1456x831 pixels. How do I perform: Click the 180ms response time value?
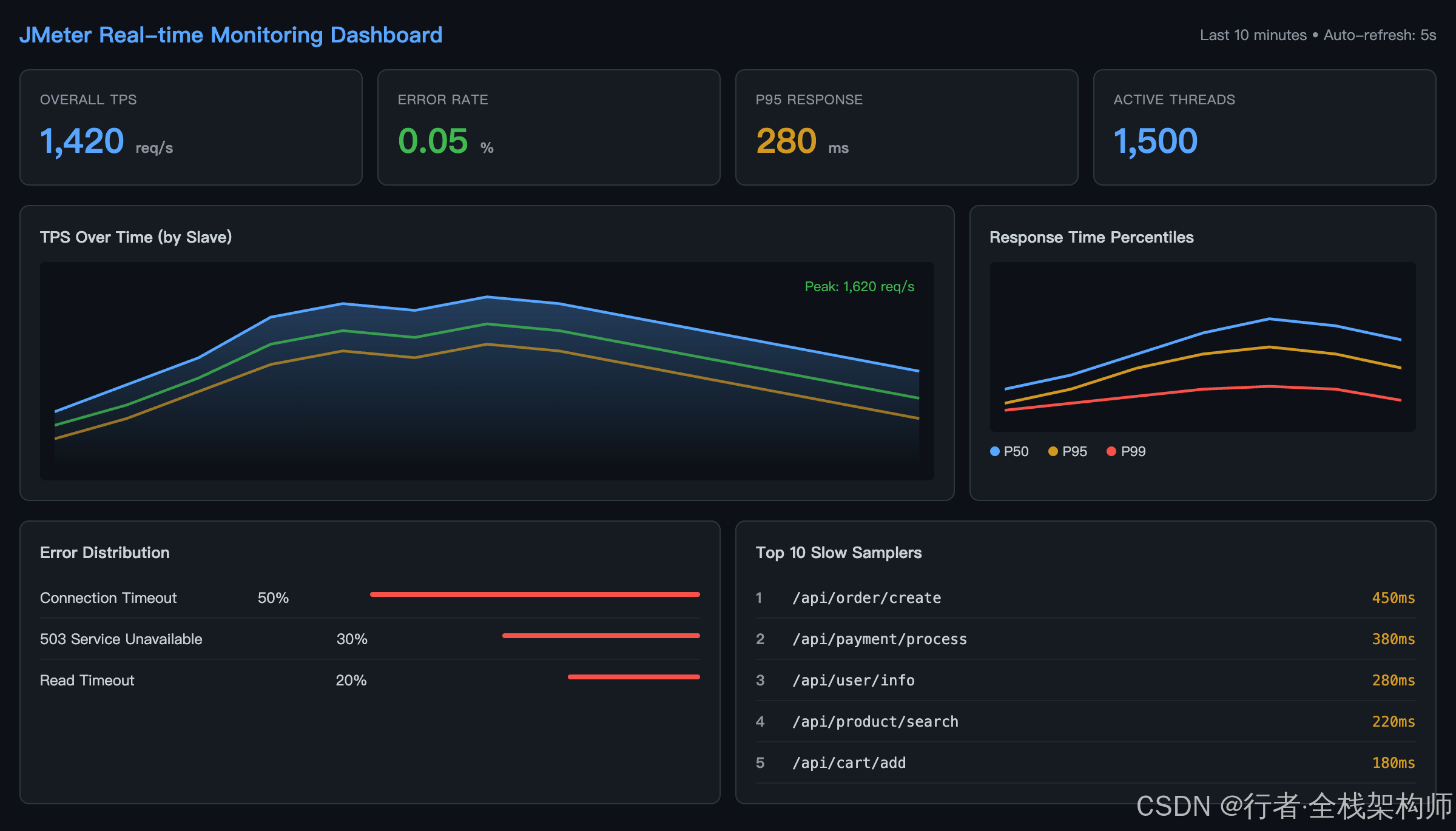(x=1394, y=763)
